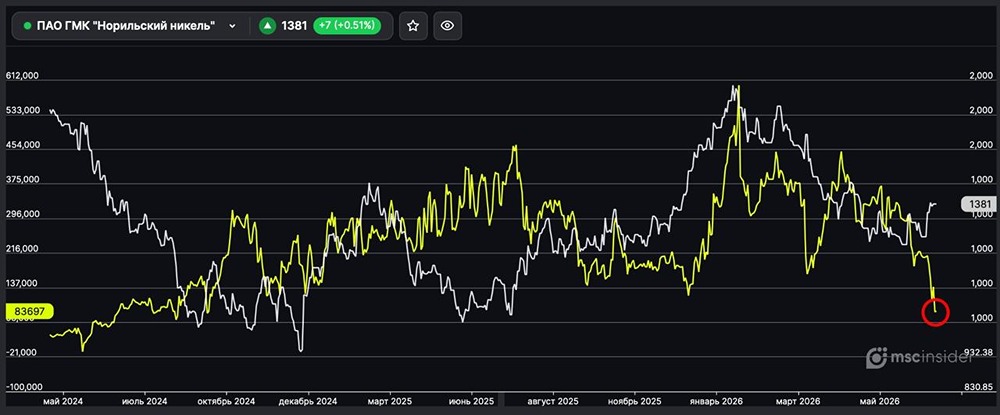Click the март 2026 date label

[x=798, y=402]
